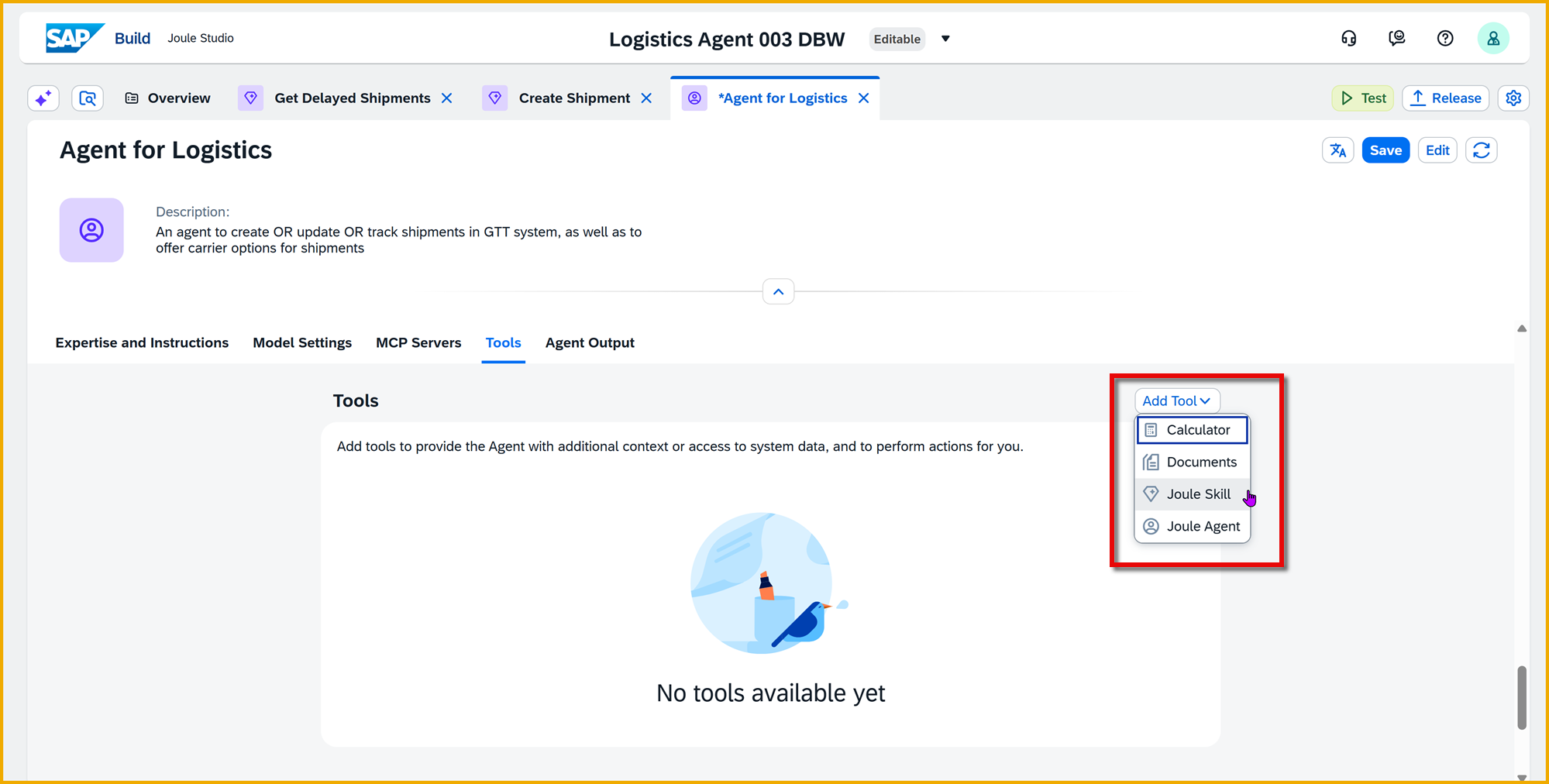
Task: Close the Create Shipment tab
Action: pos(646,98)
